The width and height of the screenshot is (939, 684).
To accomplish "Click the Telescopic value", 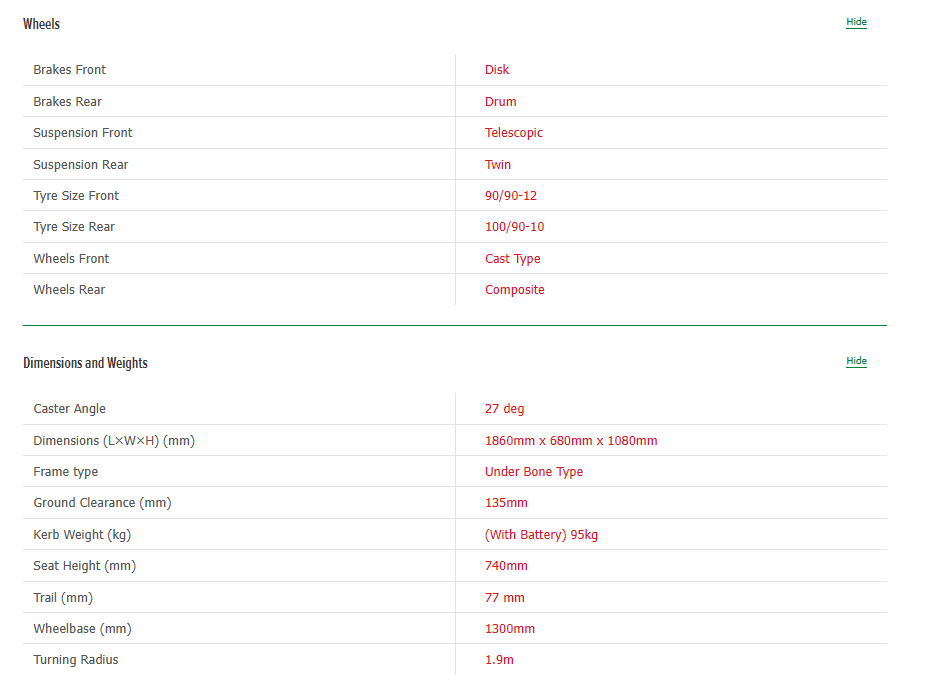I will [514, 133].
